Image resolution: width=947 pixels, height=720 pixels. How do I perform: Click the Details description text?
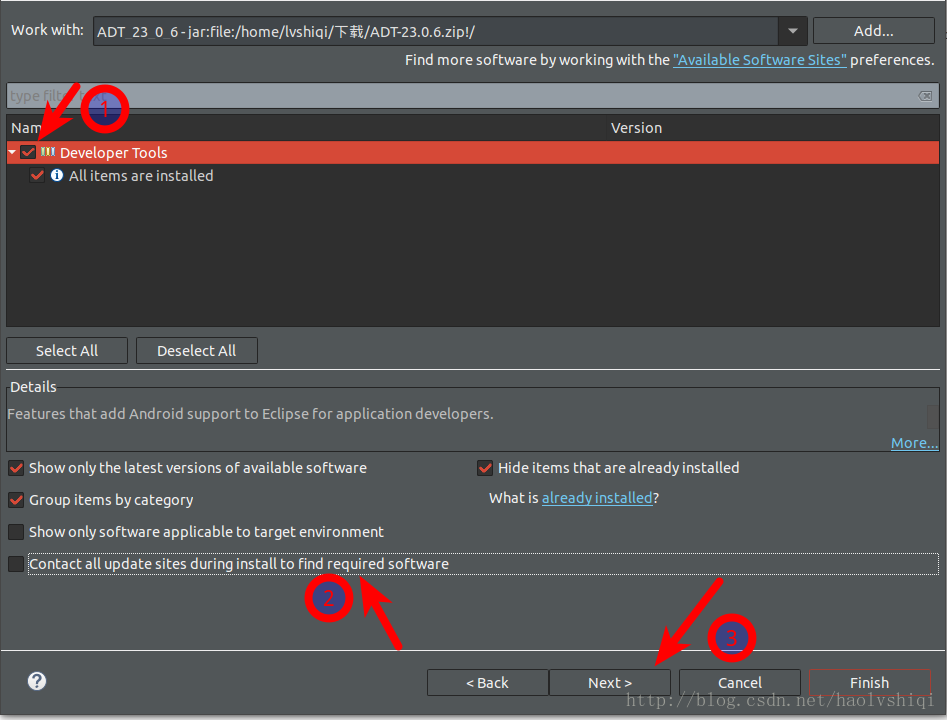pyautogui.click(x=250, y=414)
